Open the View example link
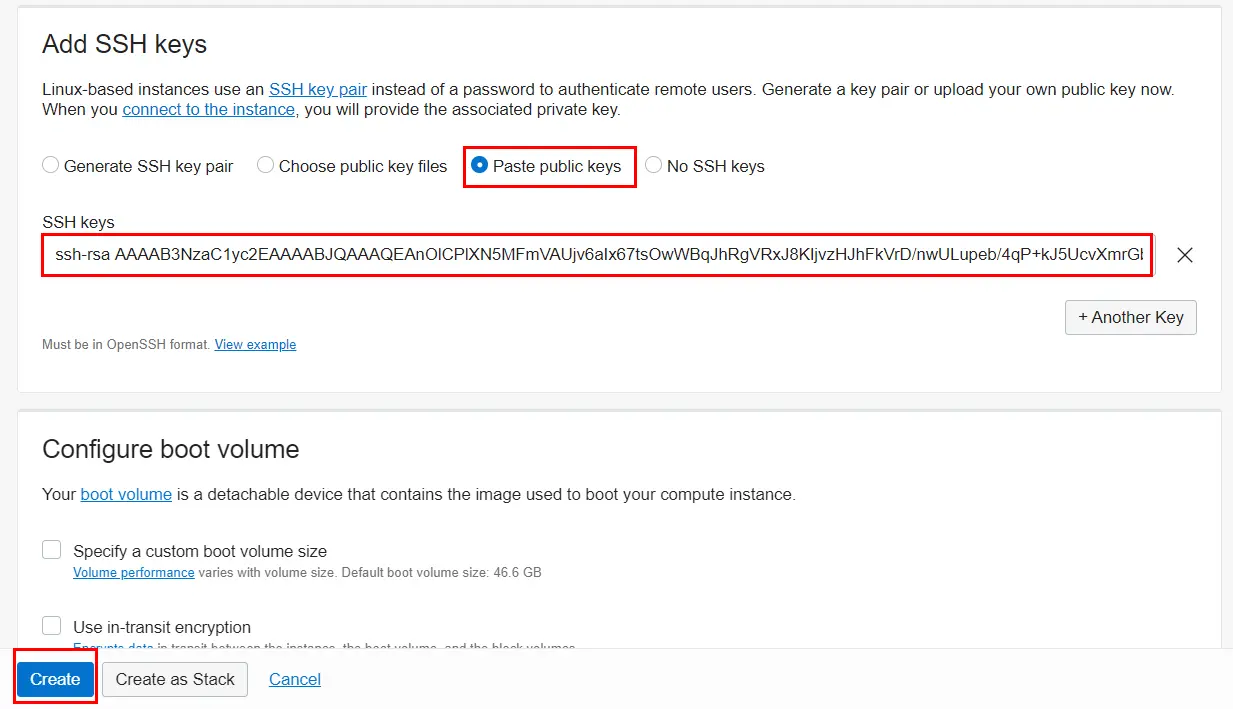The height and width of the screenshot is (709, 1233). tap(255, 344)
